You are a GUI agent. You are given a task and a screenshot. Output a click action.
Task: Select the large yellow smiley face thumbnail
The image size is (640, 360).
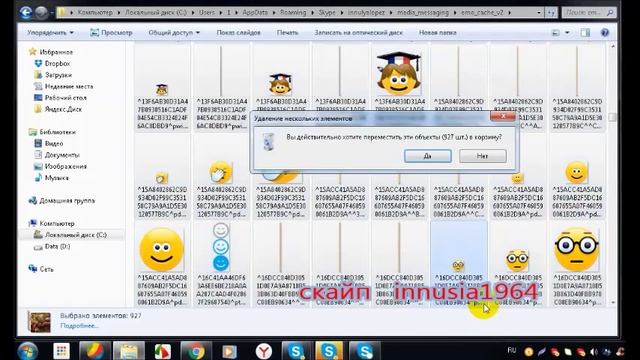[x=162, y=249]
